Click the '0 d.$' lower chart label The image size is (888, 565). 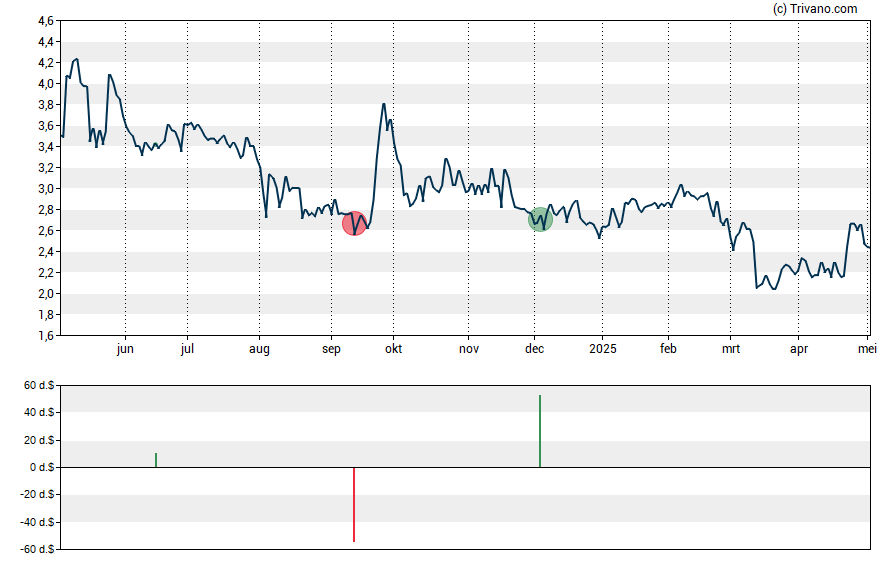(42, 467)
